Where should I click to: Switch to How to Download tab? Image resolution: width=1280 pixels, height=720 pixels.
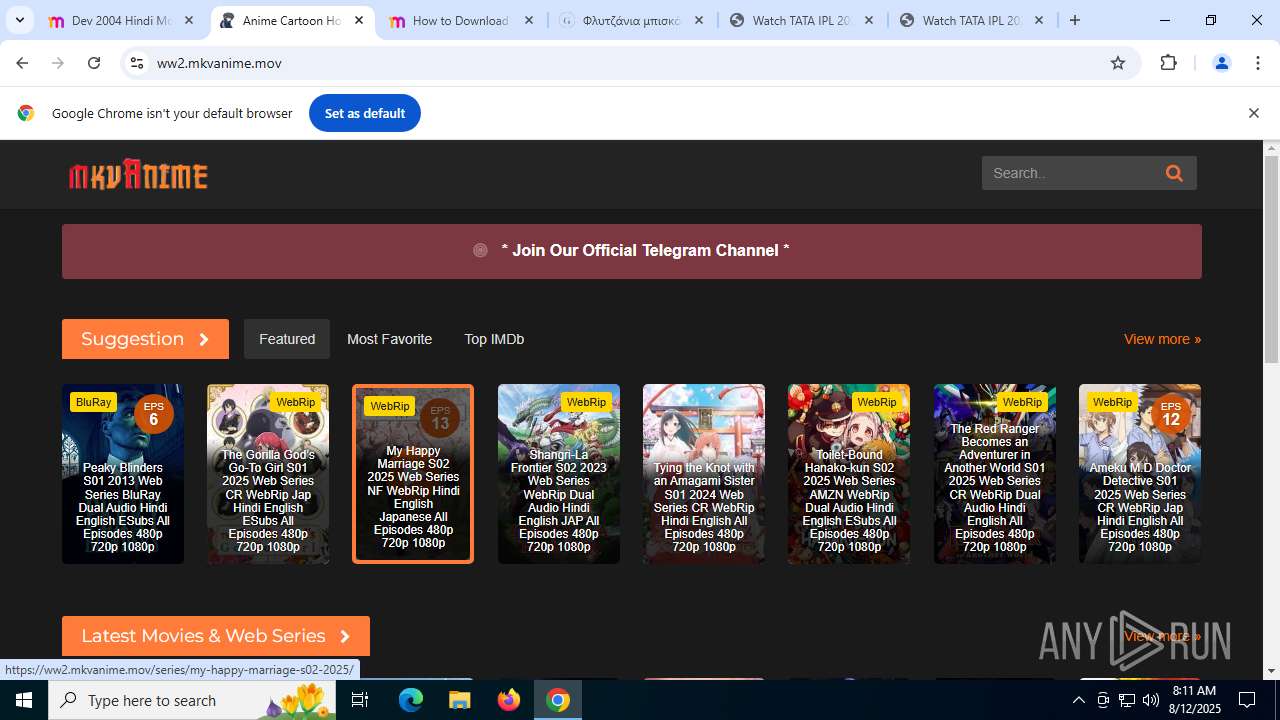(460, 20)
